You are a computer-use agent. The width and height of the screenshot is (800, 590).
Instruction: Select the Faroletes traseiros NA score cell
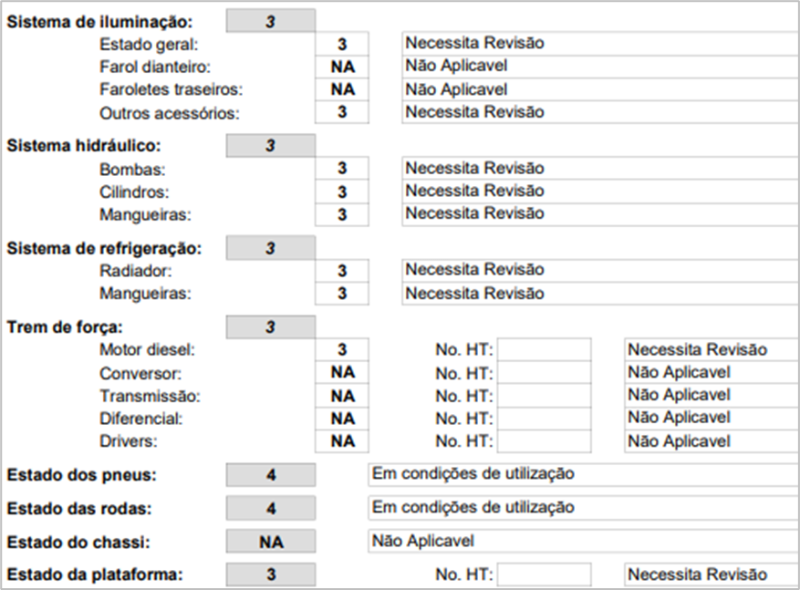tap(342, 90)
